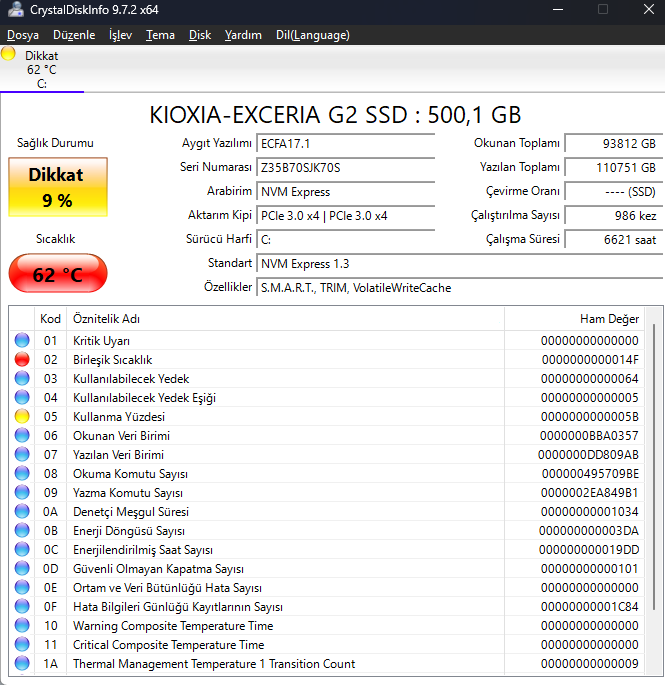The image size is (665, 685).
Task: Click the Yazılan Toplamı value 110751 GB
Action: [x=613, y=168]
